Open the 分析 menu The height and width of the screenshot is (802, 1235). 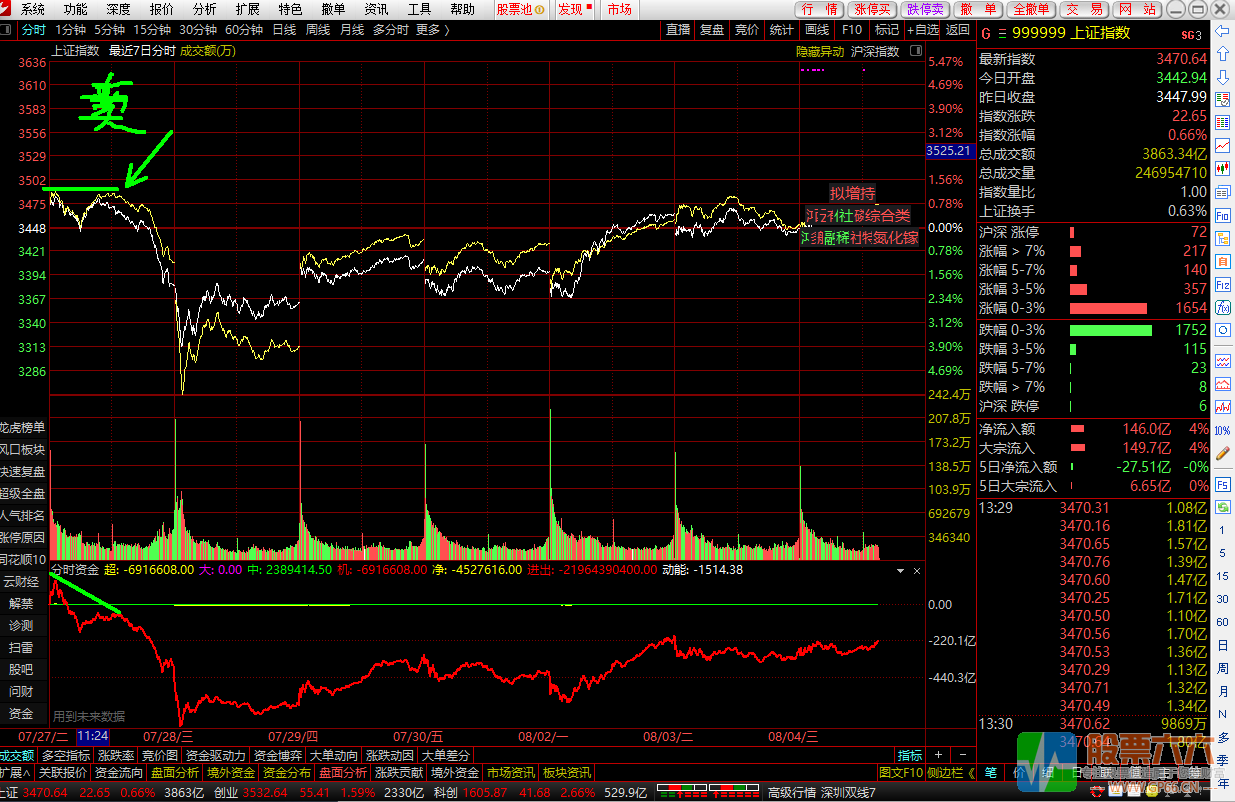[x=204, y=9]
